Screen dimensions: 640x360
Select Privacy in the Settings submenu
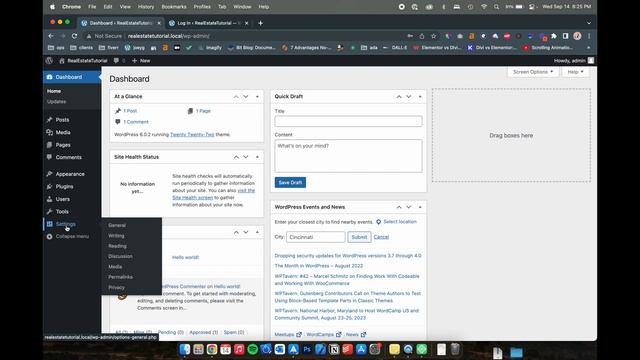click(116, 287)
